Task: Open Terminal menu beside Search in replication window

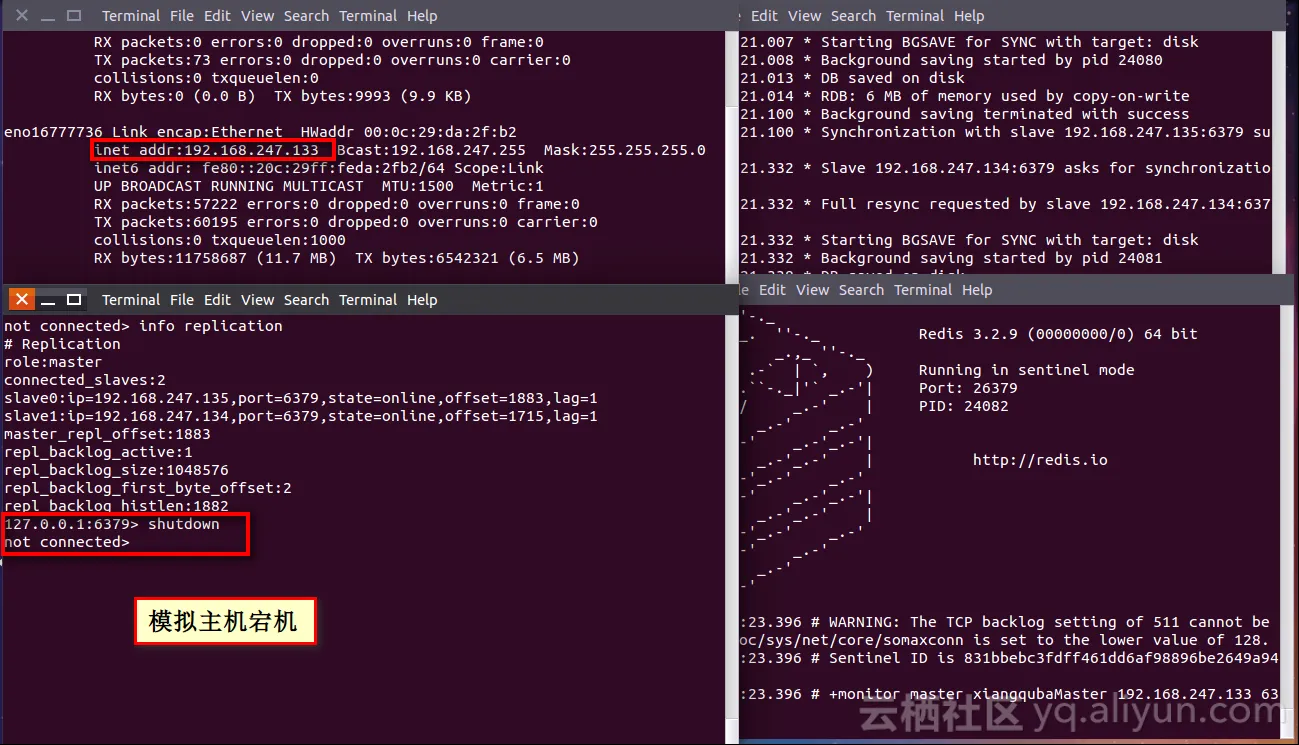Action: tap(368, 300)
